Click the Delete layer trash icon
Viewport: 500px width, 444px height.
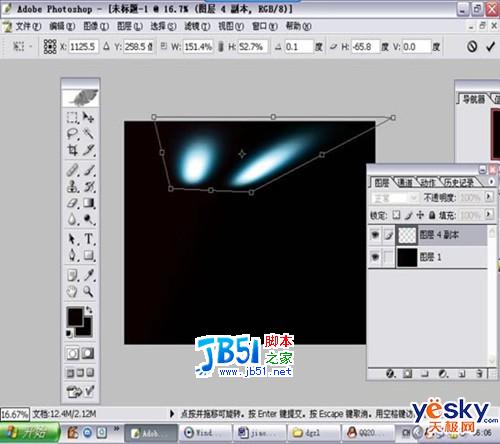click(479, 374)
